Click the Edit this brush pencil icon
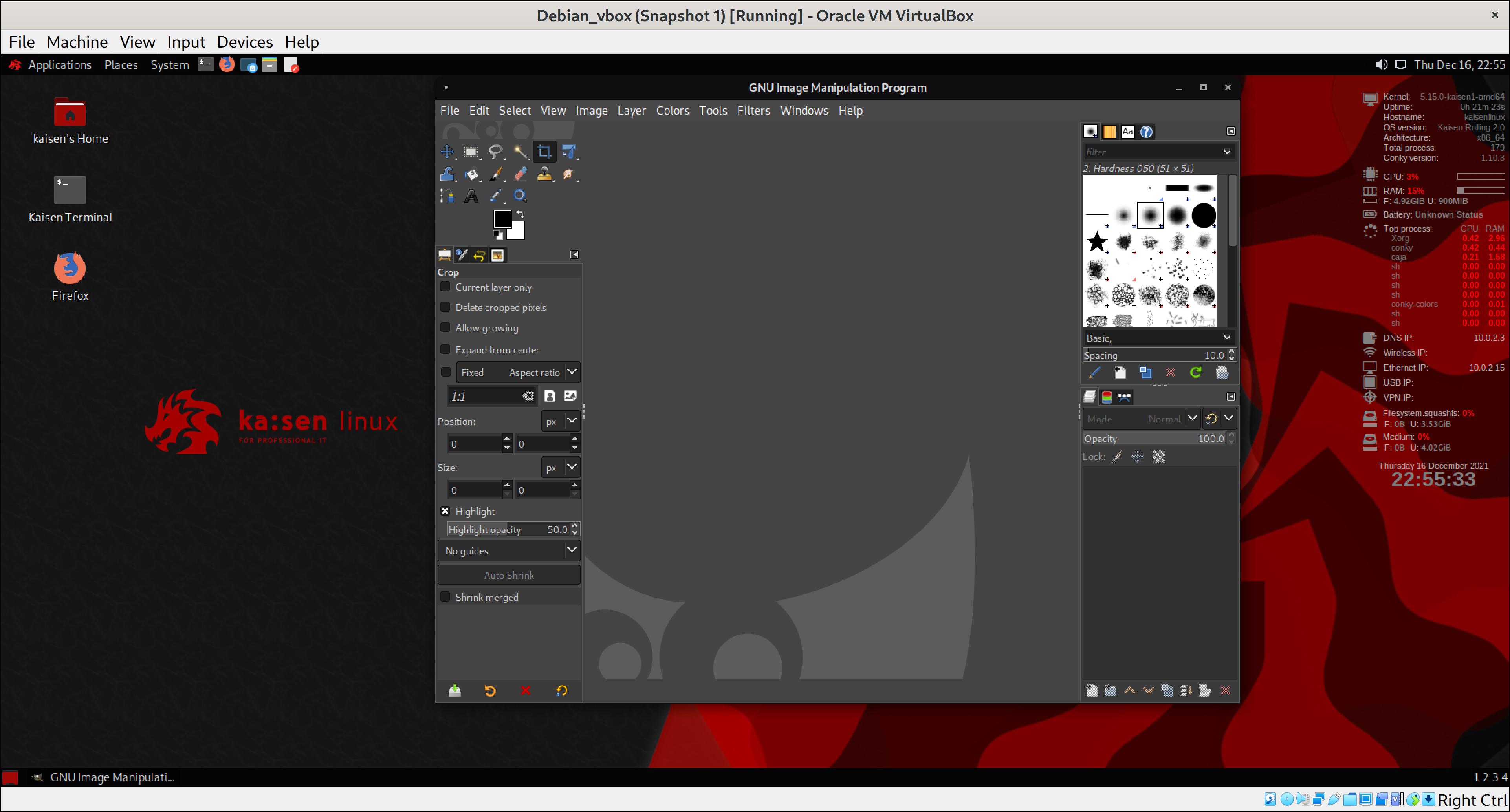1510x812 pixels. click(1094, 373)
